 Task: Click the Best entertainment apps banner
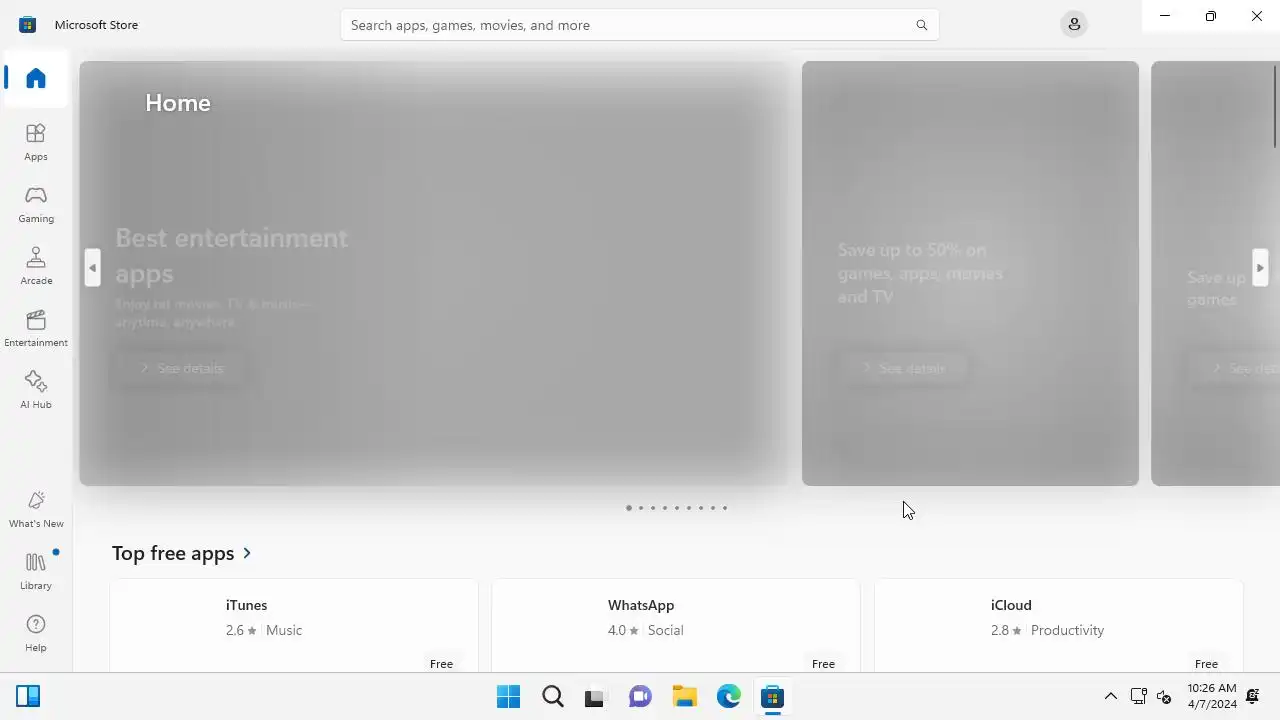click(434, 273)
